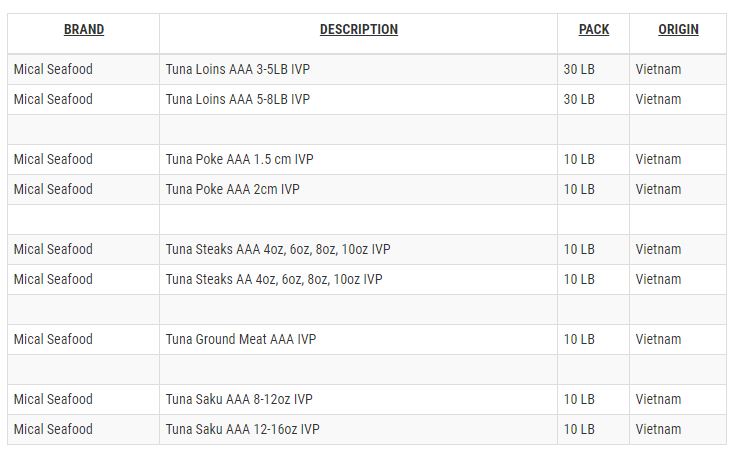
Task: Click 10 LB pack for Ground Meat row
Action: click(579, 339)
